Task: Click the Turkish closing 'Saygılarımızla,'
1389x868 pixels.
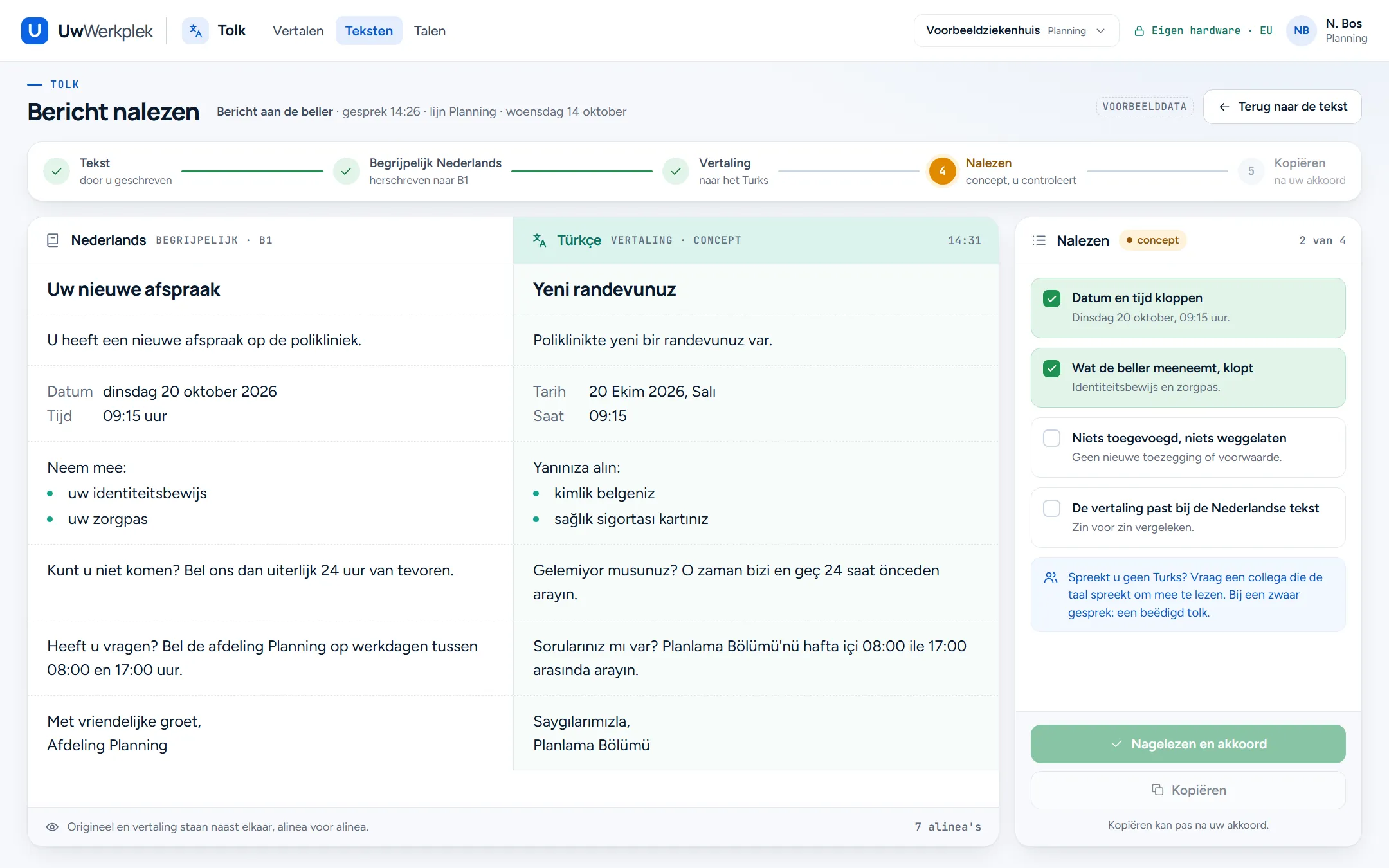Action: click(581, 721)
